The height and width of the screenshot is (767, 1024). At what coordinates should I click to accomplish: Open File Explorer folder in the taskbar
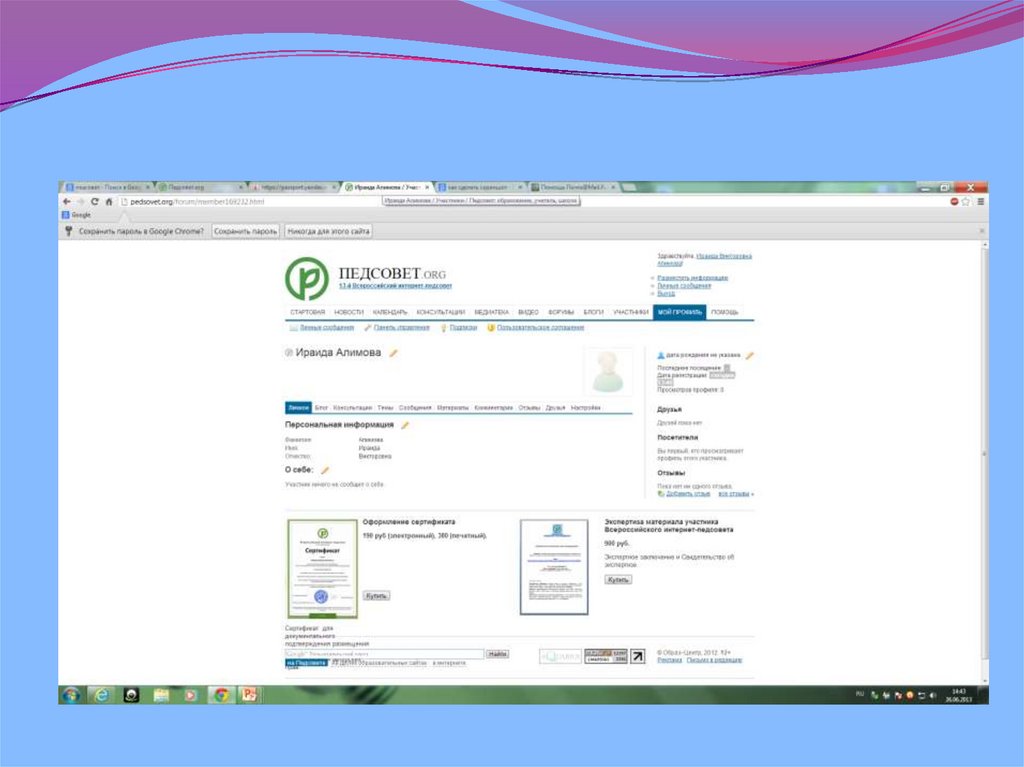click(x=161, y=695)
